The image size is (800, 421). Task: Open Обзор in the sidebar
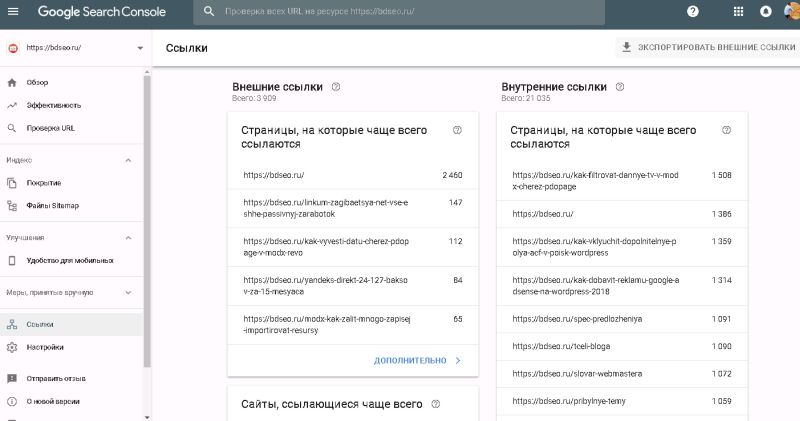pos(71,83)
